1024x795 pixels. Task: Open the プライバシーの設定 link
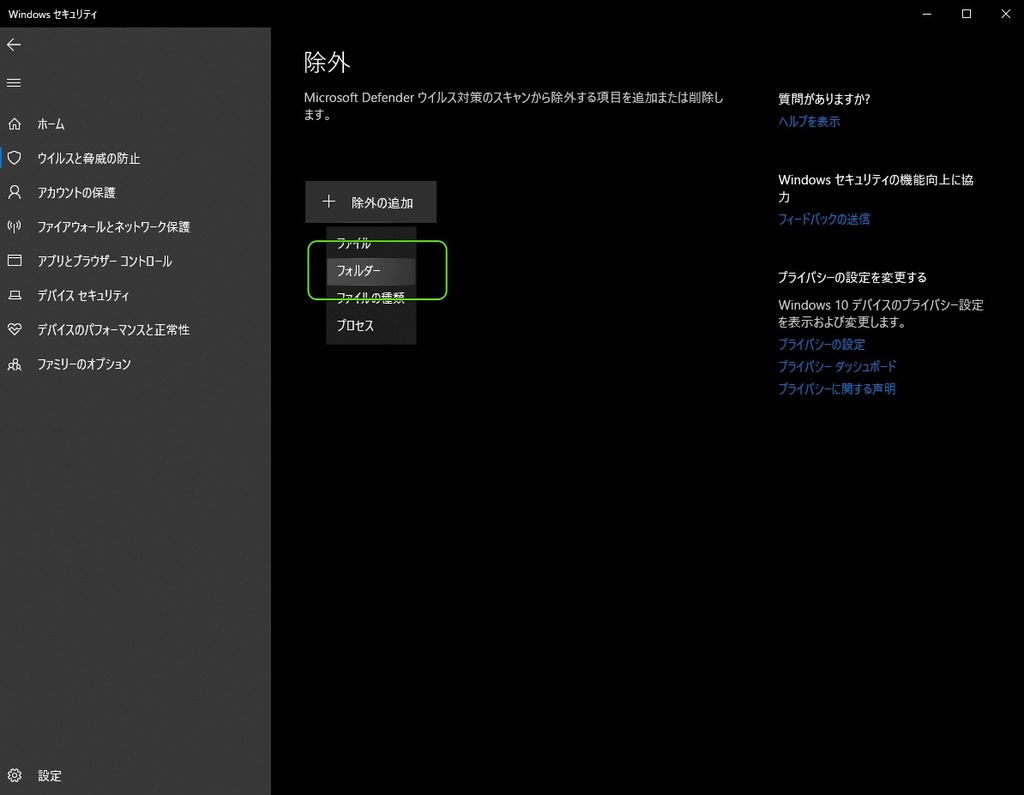[822, 344]
